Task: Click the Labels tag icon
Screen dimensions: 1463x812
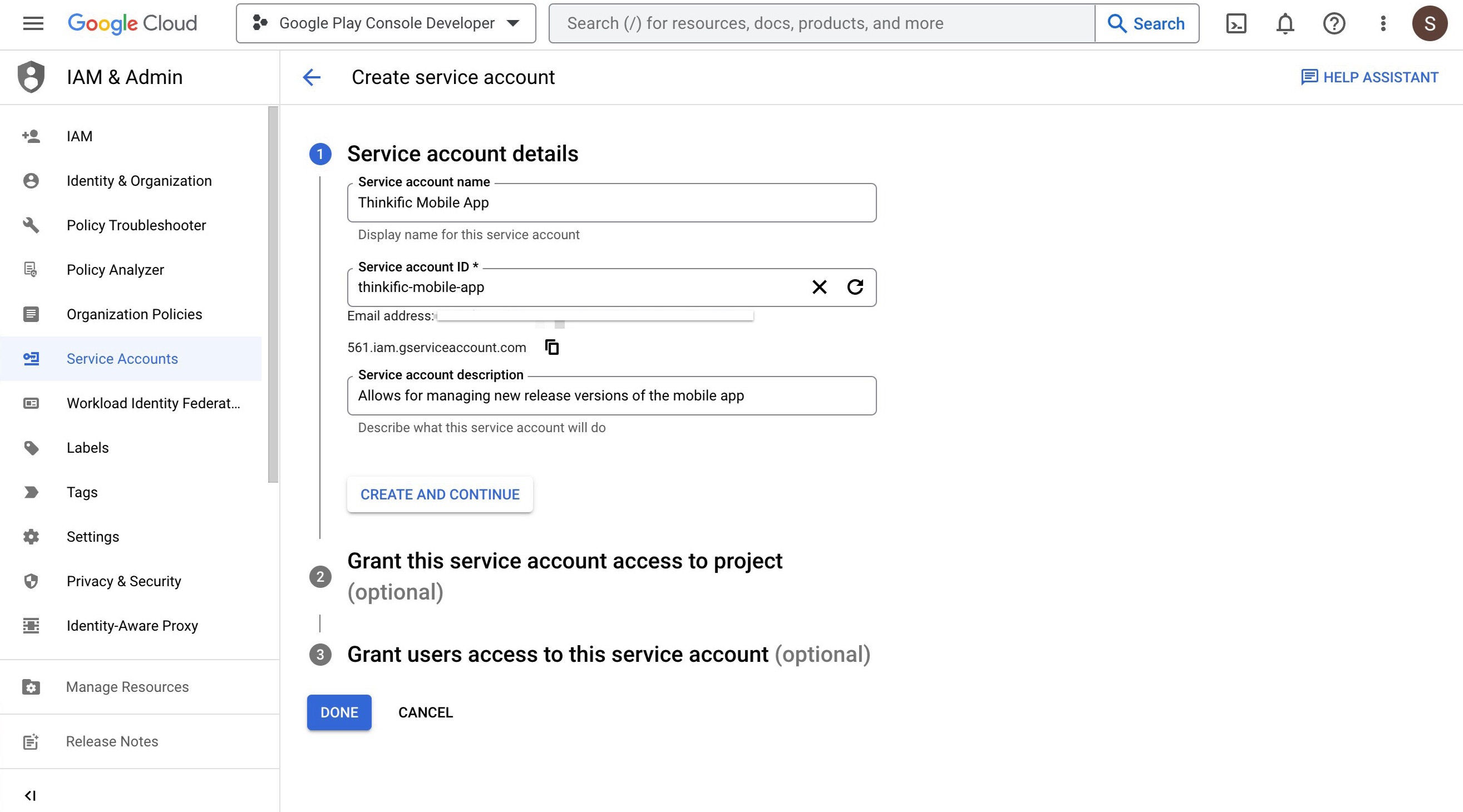Action: pyautogui.click(x=31, y=448)
